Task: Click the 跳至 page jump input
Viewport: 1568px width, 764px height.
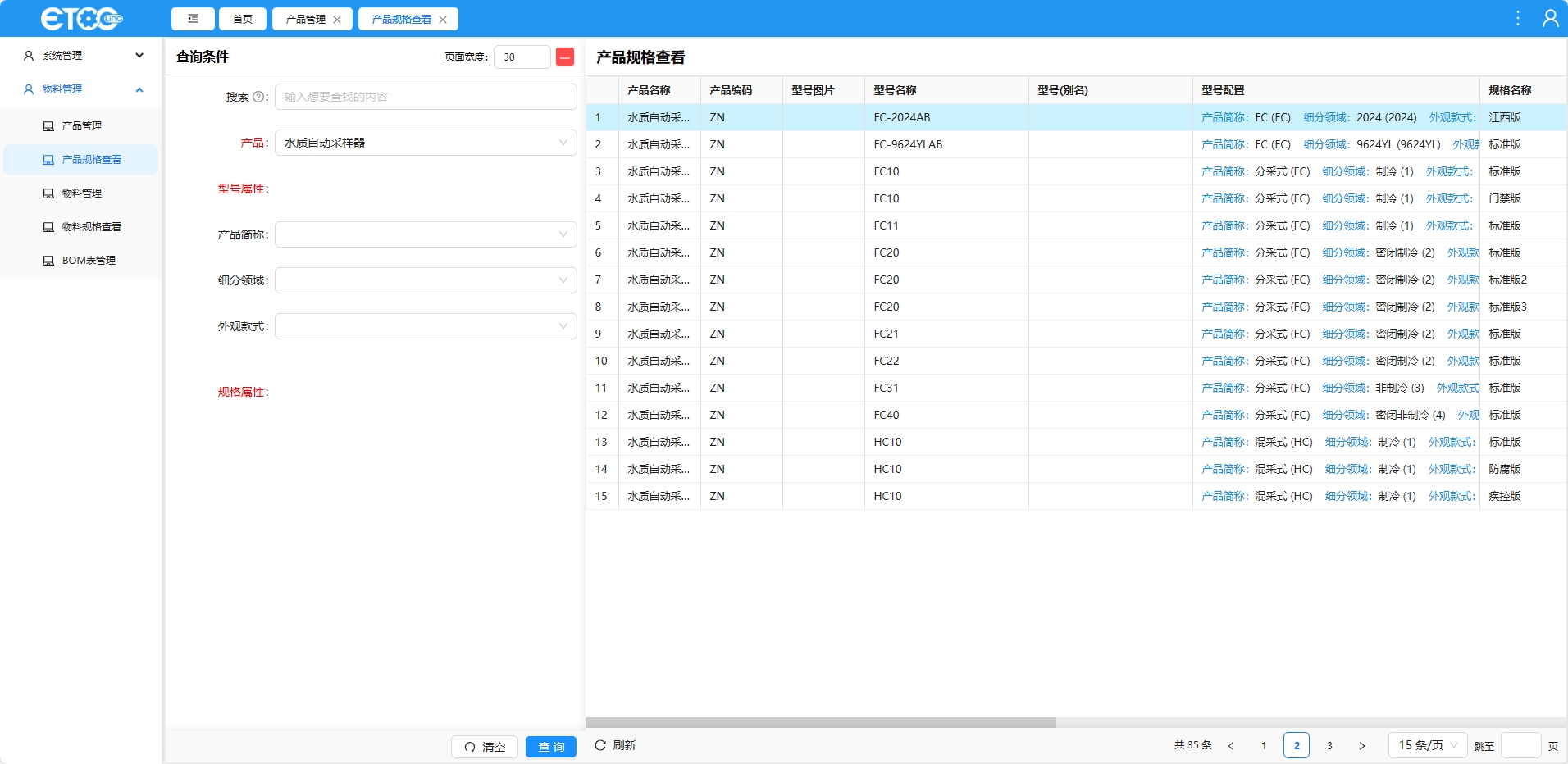Action: point(1521,745)
